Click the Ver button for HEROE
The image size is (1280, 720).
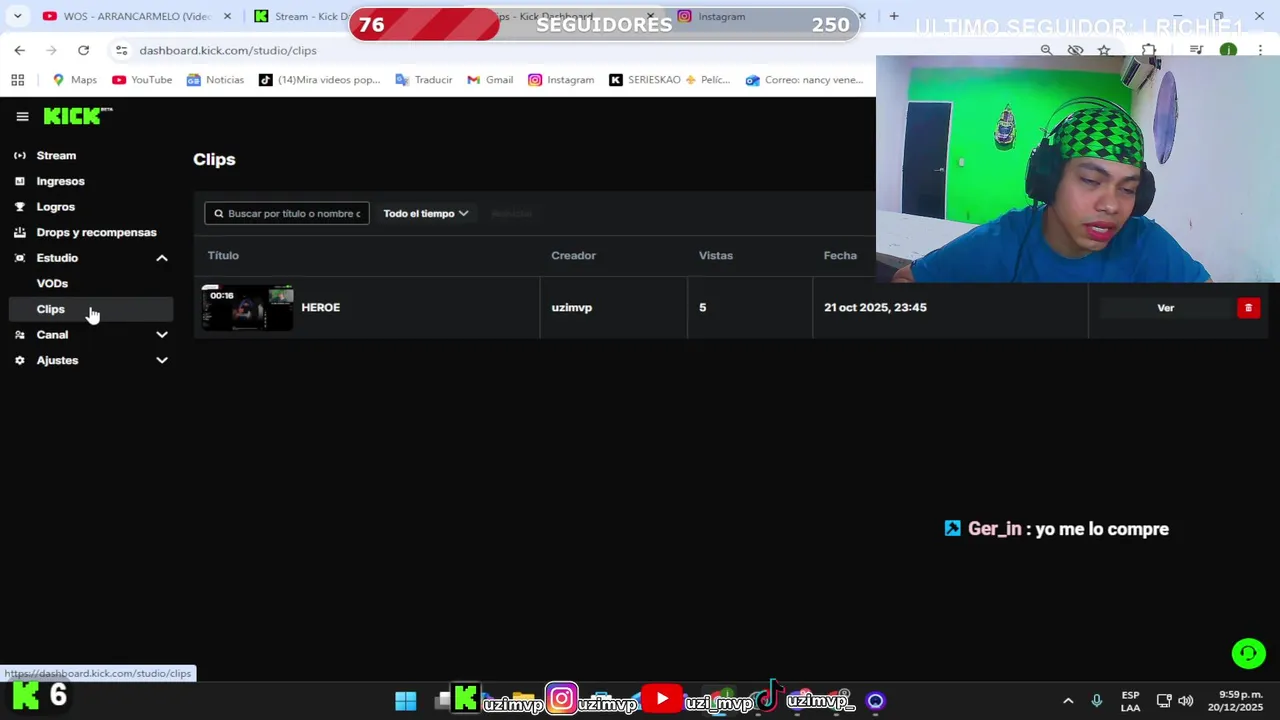click(x=1165, y=308)
